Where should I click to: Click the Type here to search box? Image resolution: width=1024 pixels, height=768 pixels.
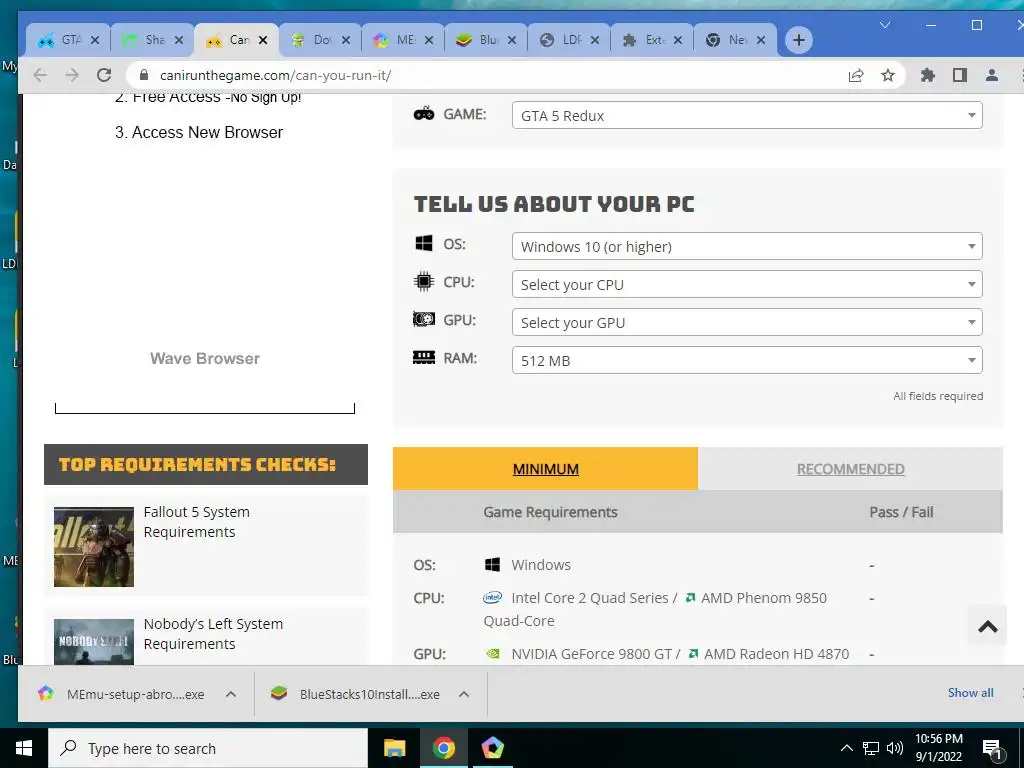[x=208, y=748]
